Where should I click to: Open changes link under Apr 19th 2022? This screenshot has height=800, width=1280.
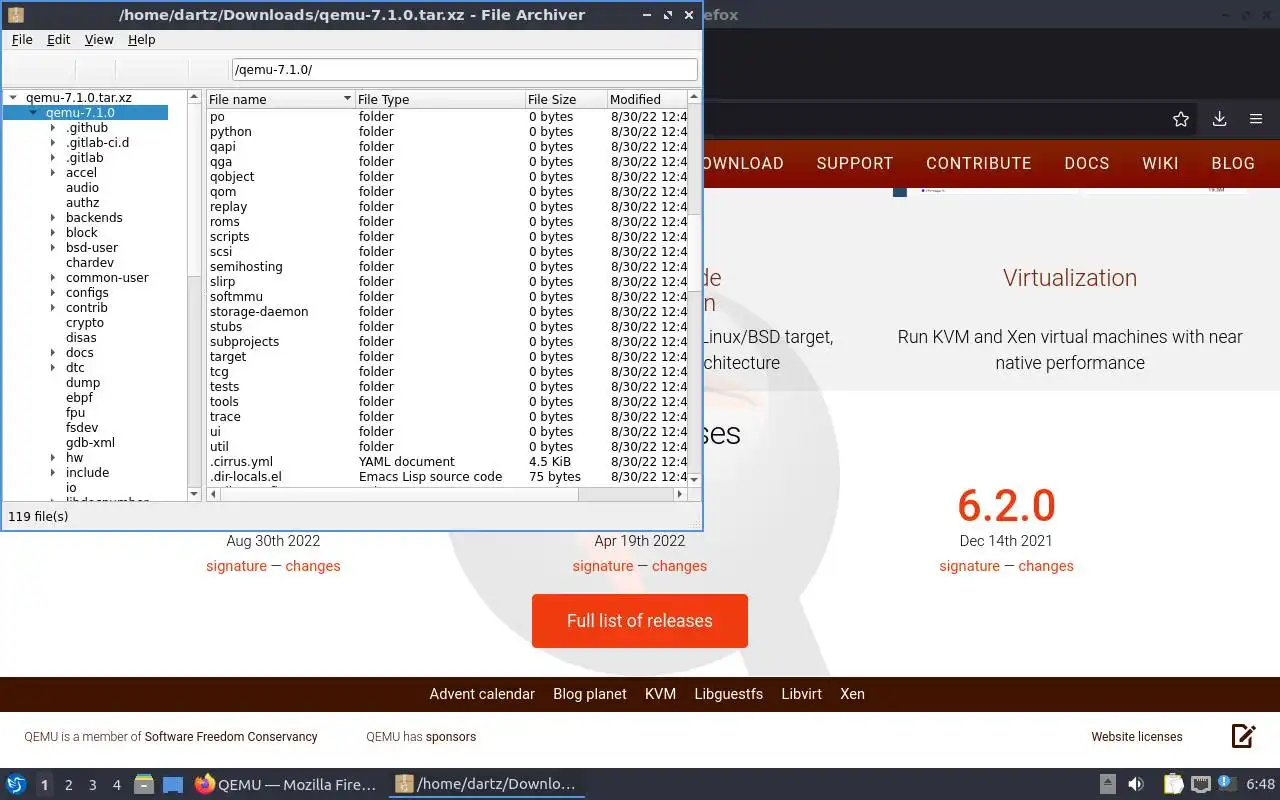click(x=679, y=566)
